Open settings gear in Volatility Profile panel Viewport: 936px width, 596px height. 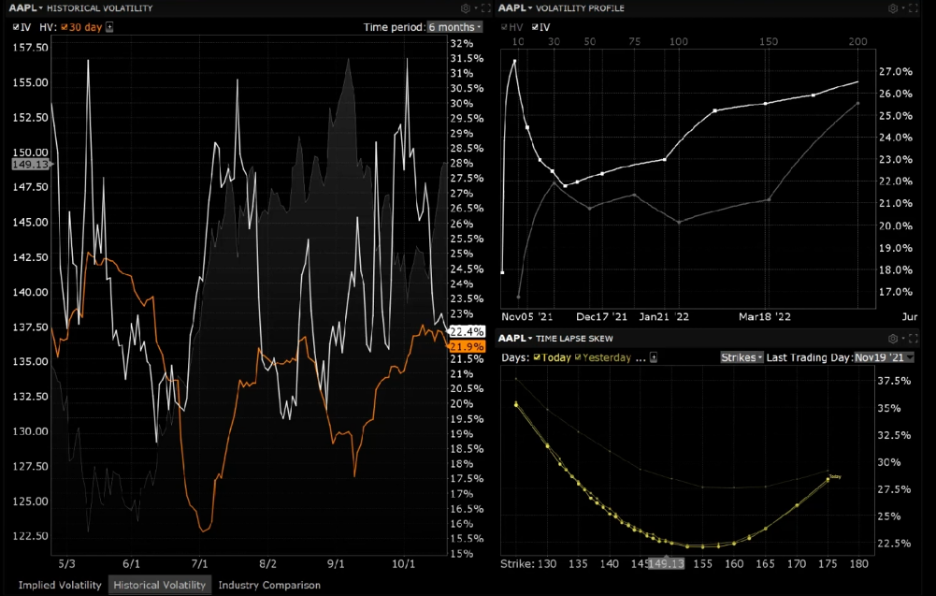coord(893,8)
